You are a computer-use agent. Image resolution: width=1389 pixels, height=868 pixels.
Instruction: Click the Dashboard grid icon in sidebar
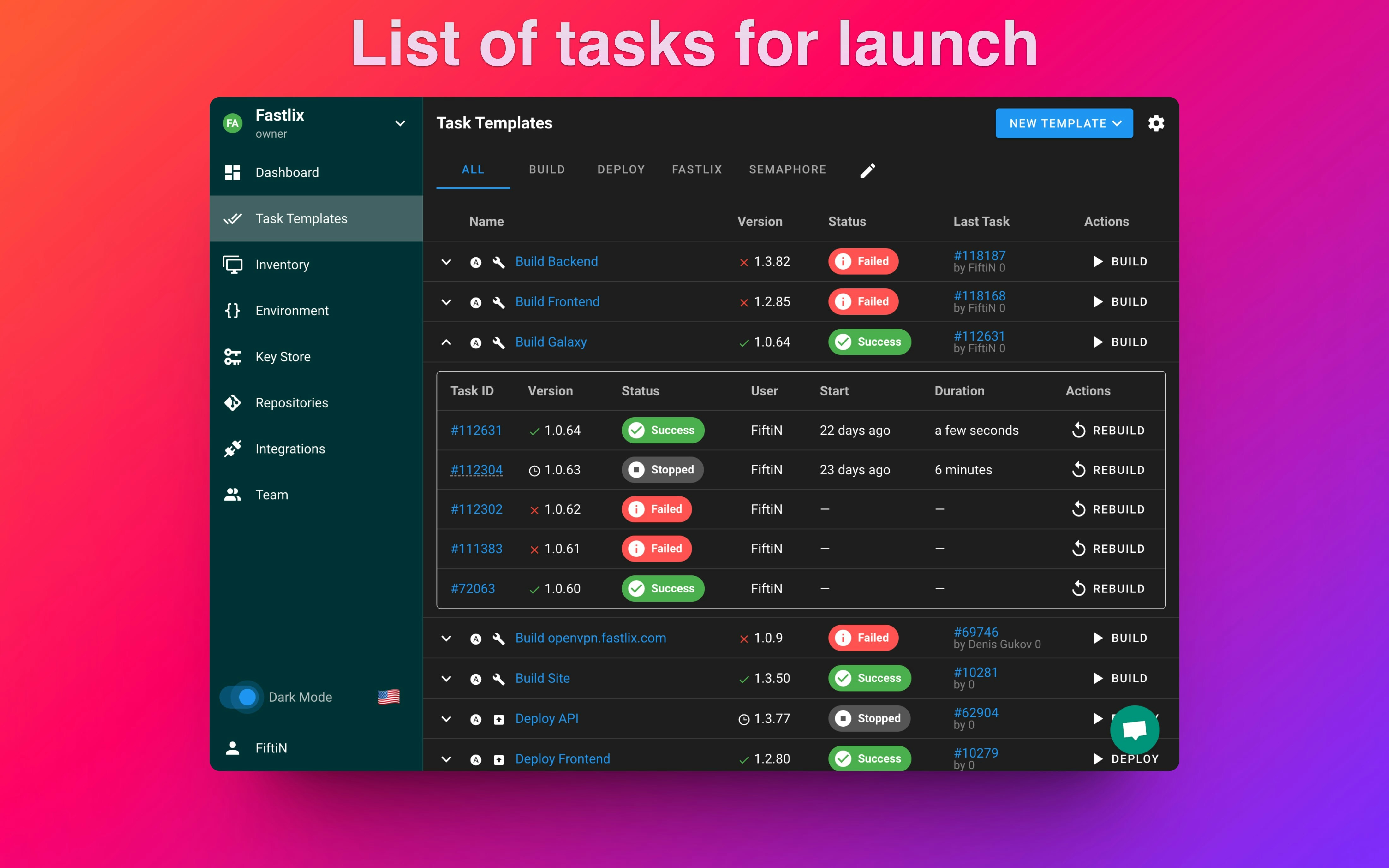tap(232, 172)
